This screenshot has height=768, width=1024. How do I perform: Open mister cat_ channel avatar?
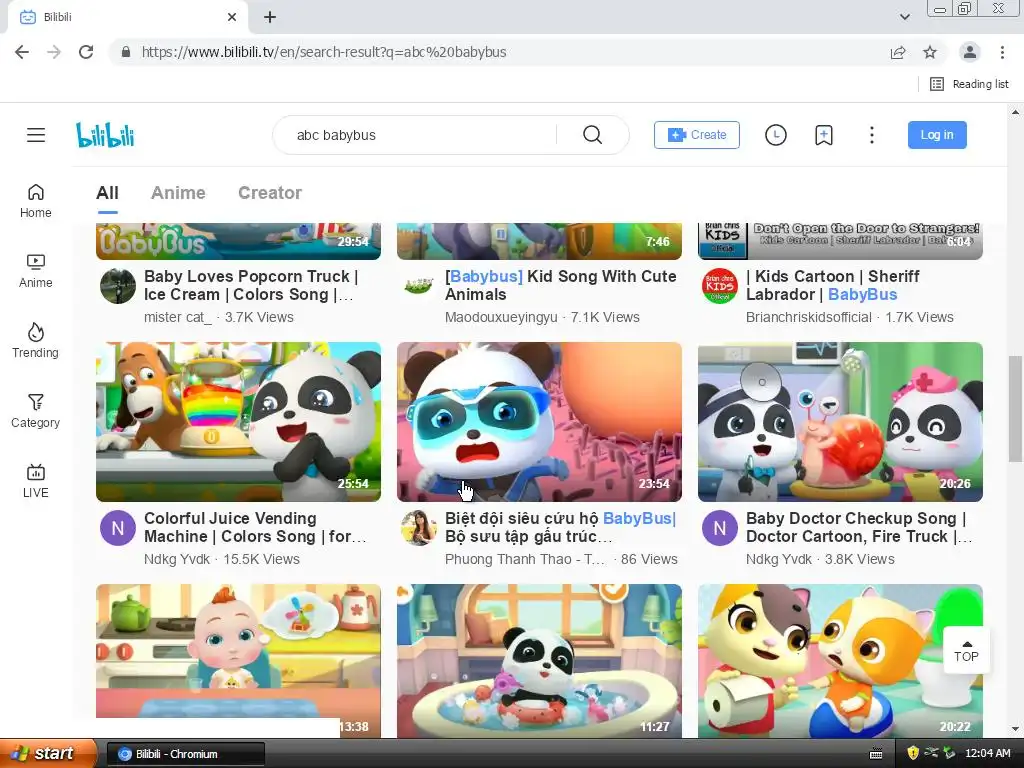click(x=118, y=286)
